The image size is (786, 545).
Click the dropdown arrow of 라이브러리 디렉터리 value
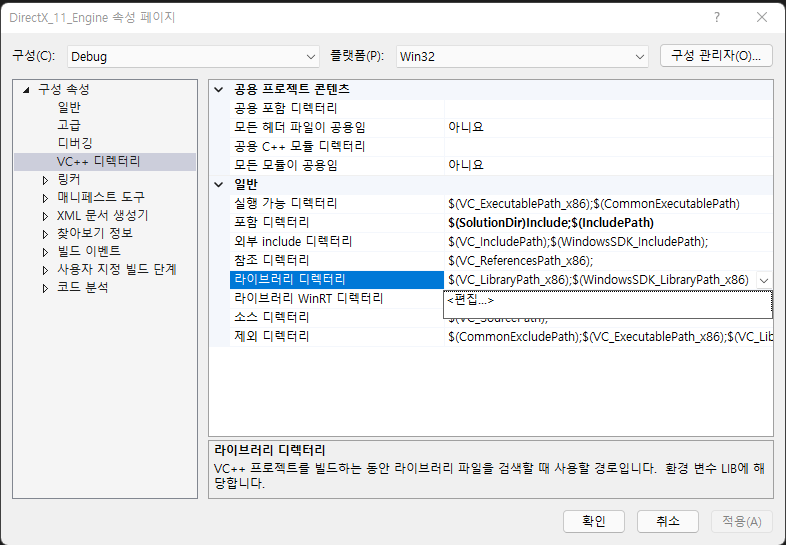coord(764,280)
